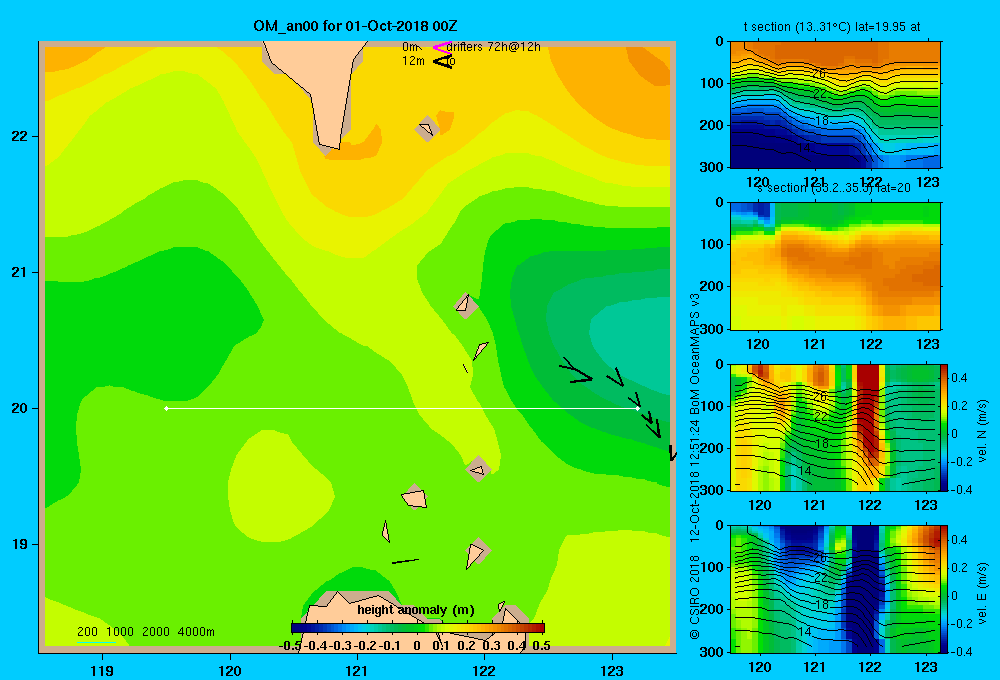Click the temperature section panel

tap(835, 105)
